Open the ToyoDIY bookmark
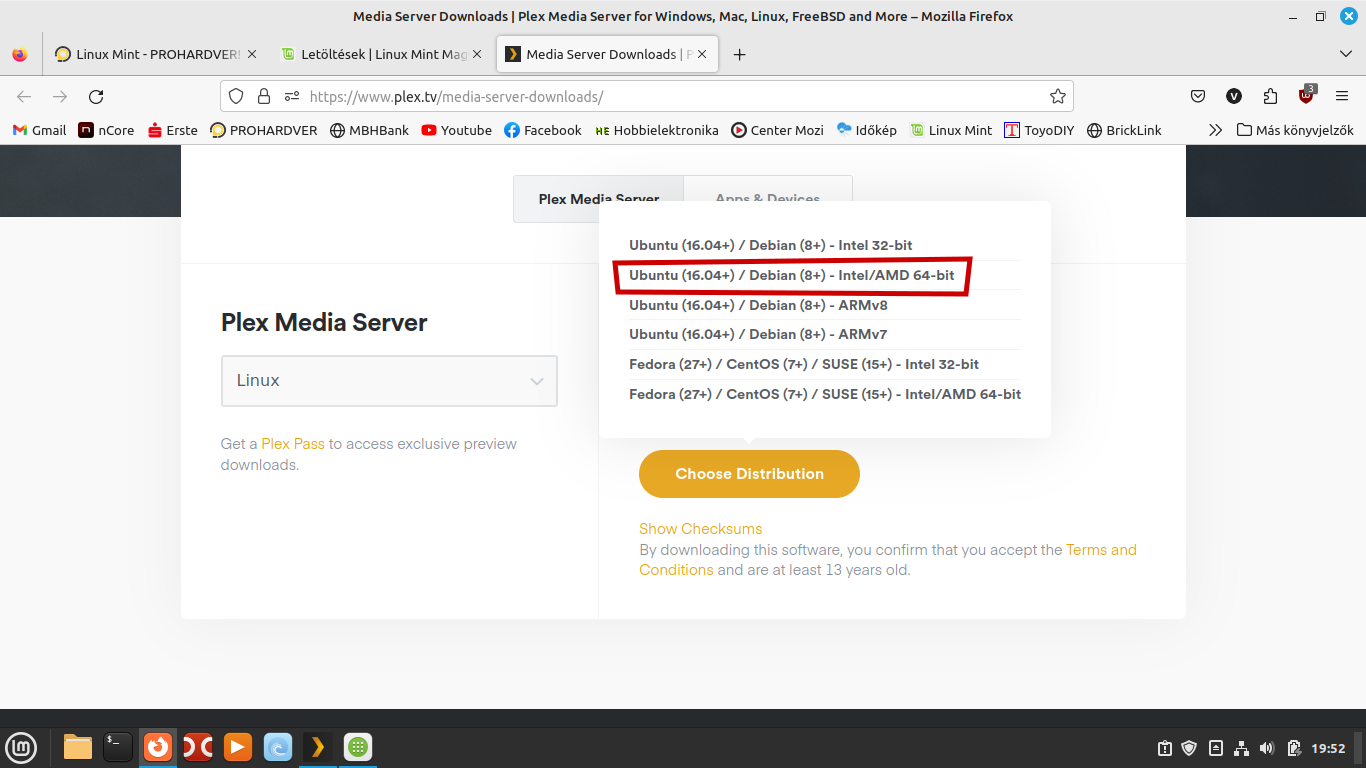 click(x=1039, y=130)
